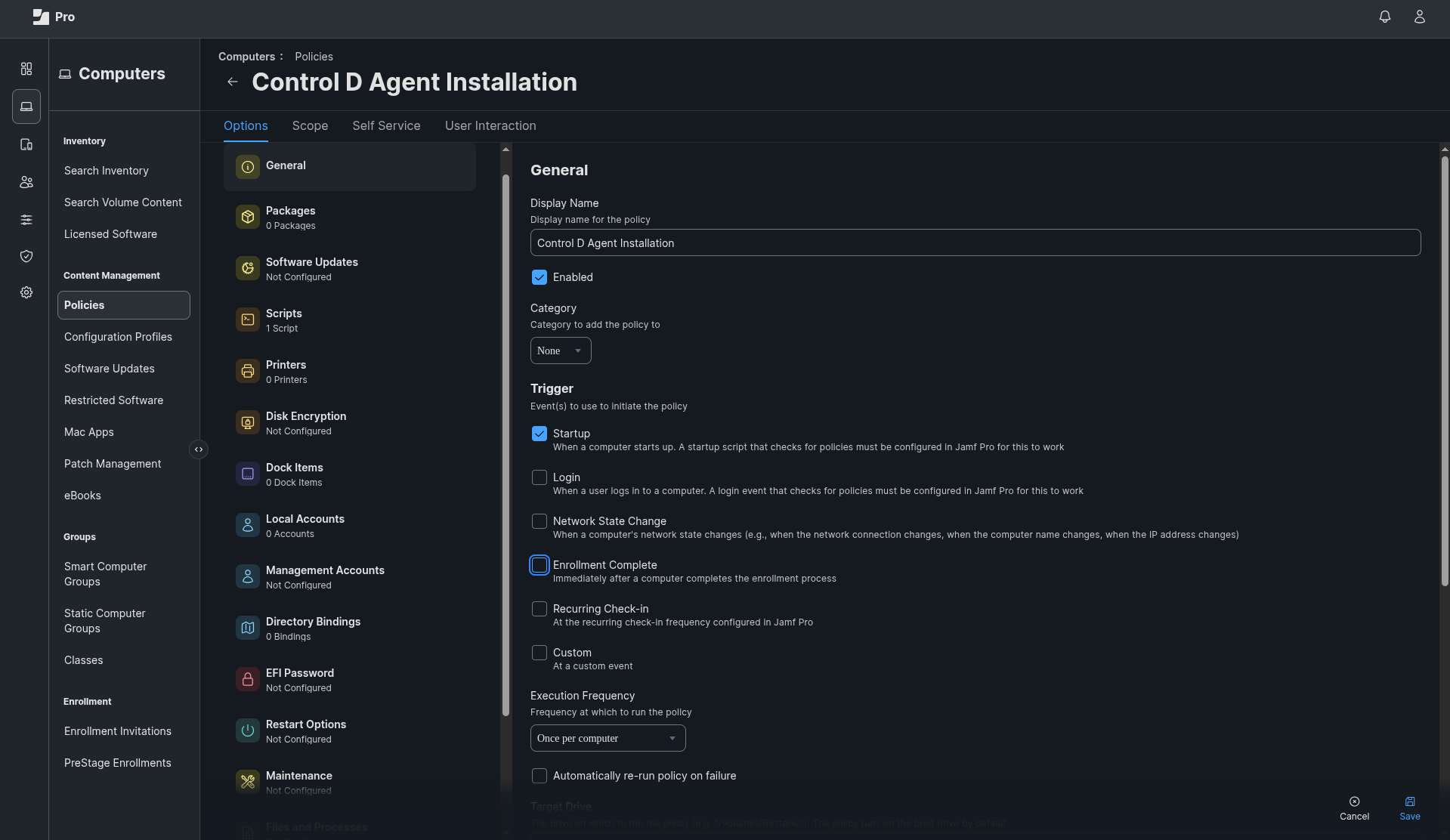Open Search Inventory
The width and height of the screenshot is (1450, 840).
(107, 171)
